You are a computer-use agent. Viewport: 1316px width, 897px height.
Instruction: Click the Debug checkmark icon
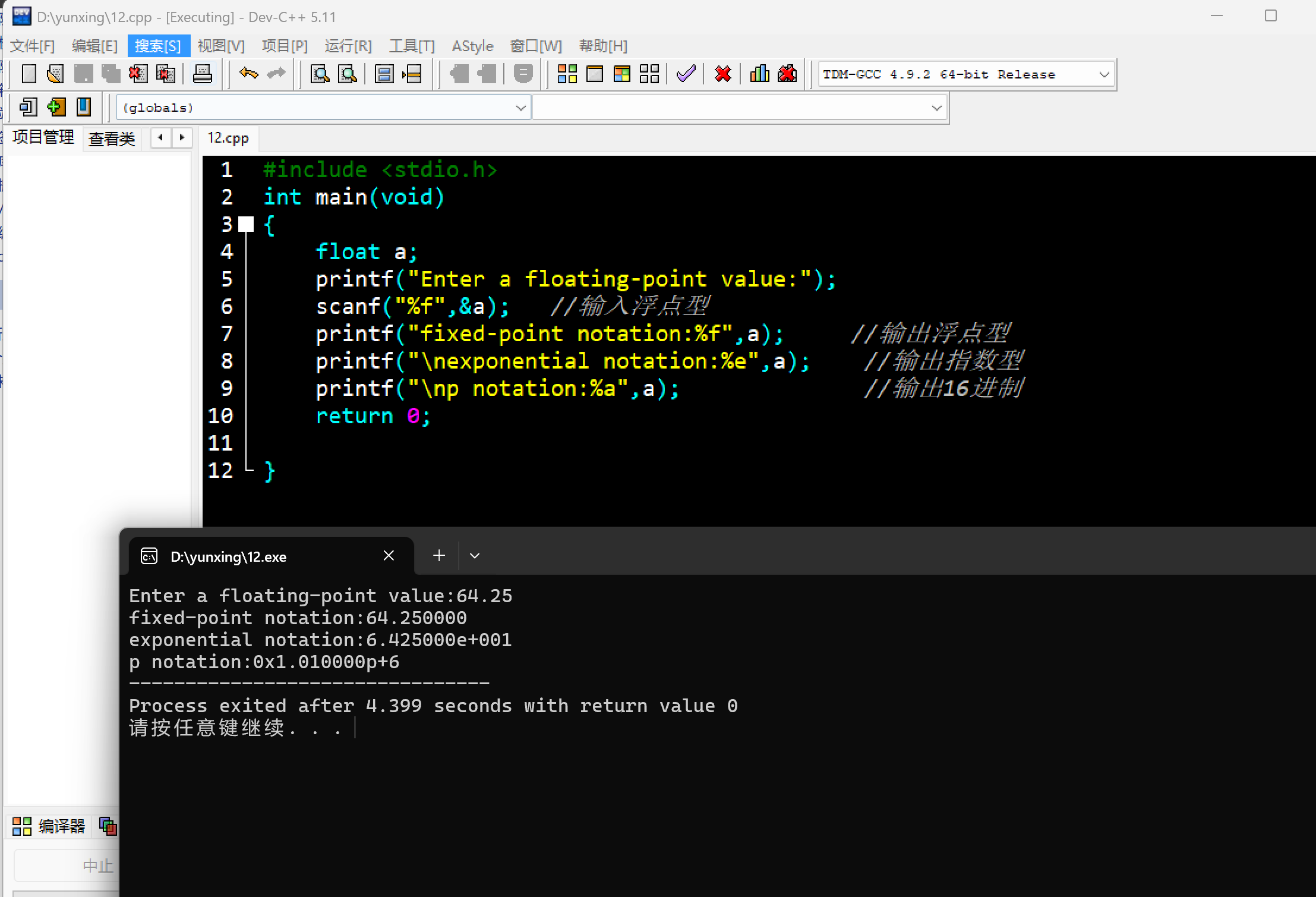coord(686,74)
